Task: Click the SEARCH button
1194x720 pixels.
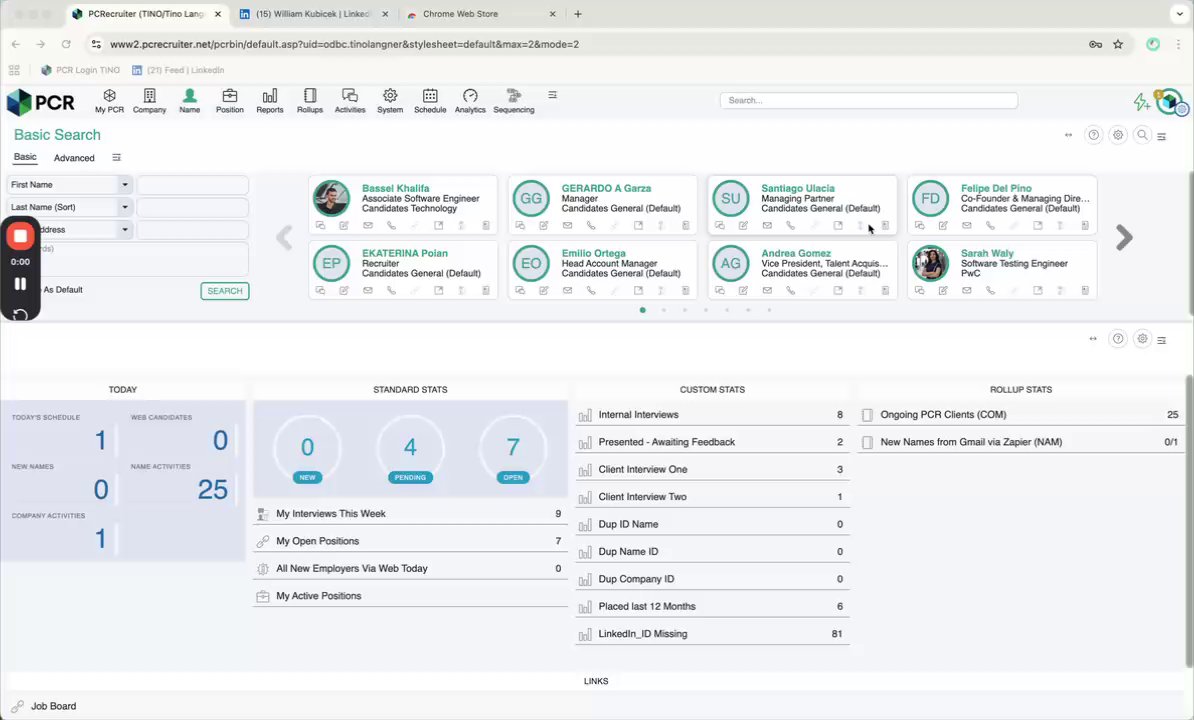Action: coord(225,291)
